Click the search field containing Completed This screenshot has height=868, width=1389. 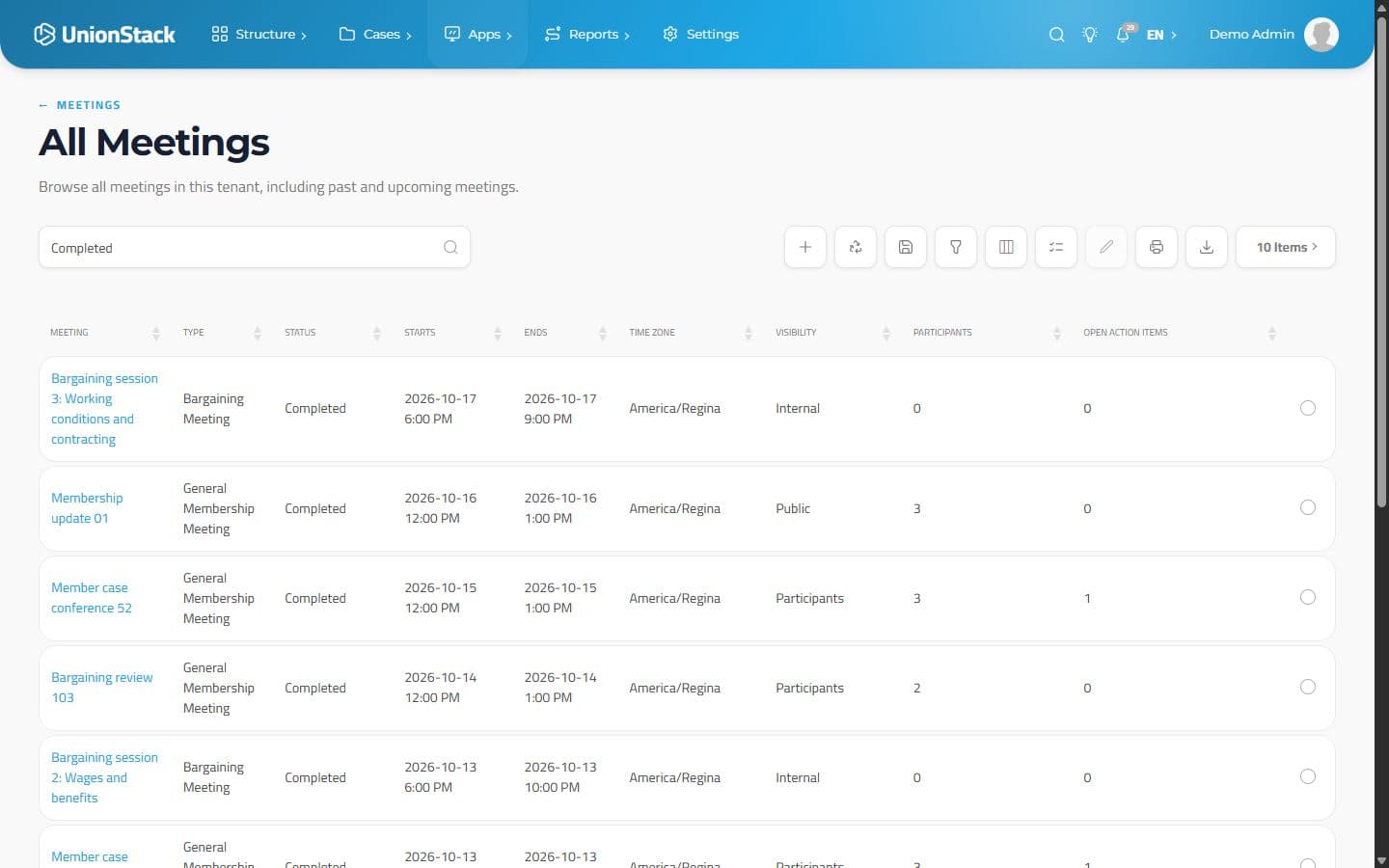point(255,247)
